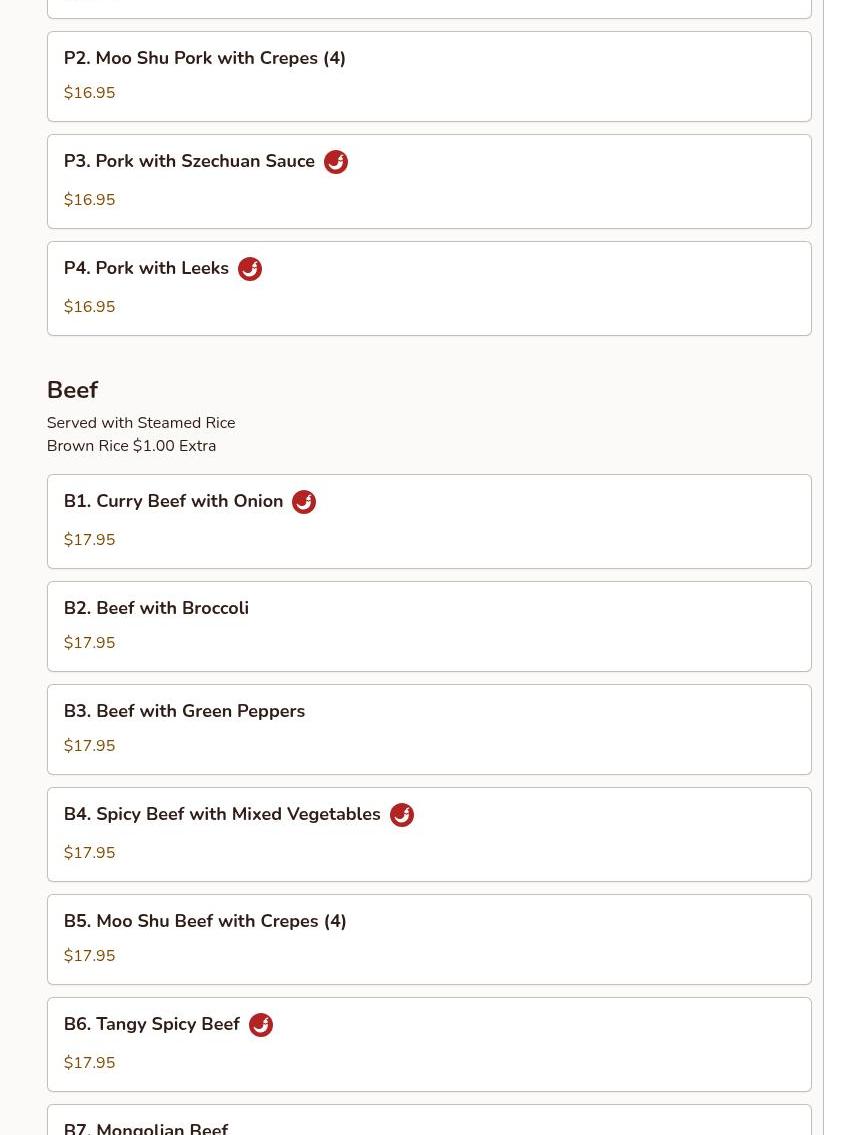Viewport: 844px width, 1135px height.
Task: Click chili icon on Curry Beef with Onion
Action: [x=304, y=502]
